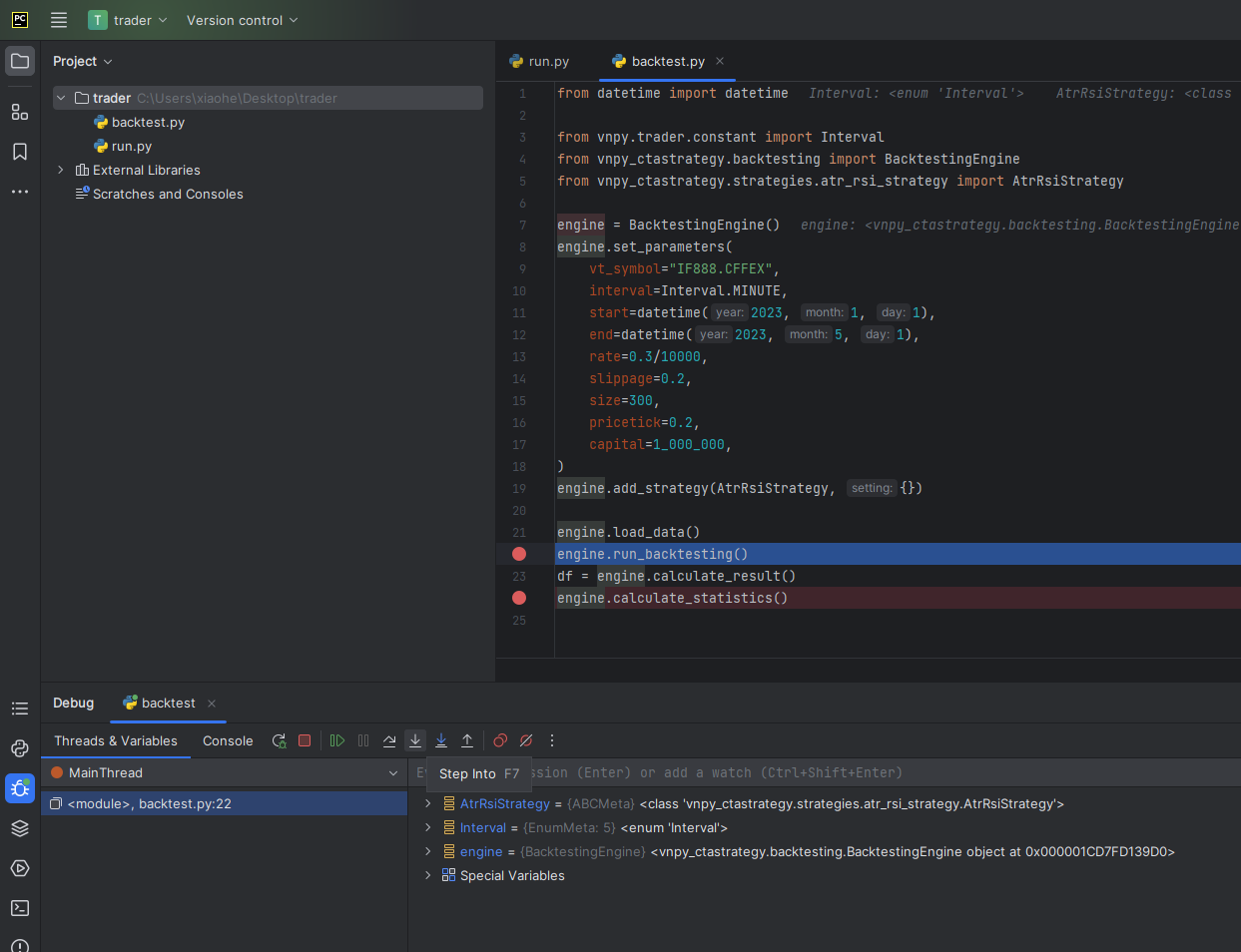Click the 'vt_symbol="IF888.CFFEX"' code line
Viewport: 1241px width, 952px height.
pos(685,268)
